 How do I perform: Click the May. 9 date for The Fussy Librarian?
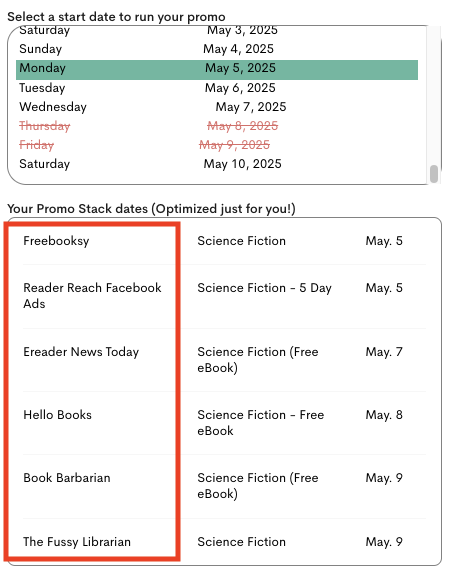(x=384, y=542)
